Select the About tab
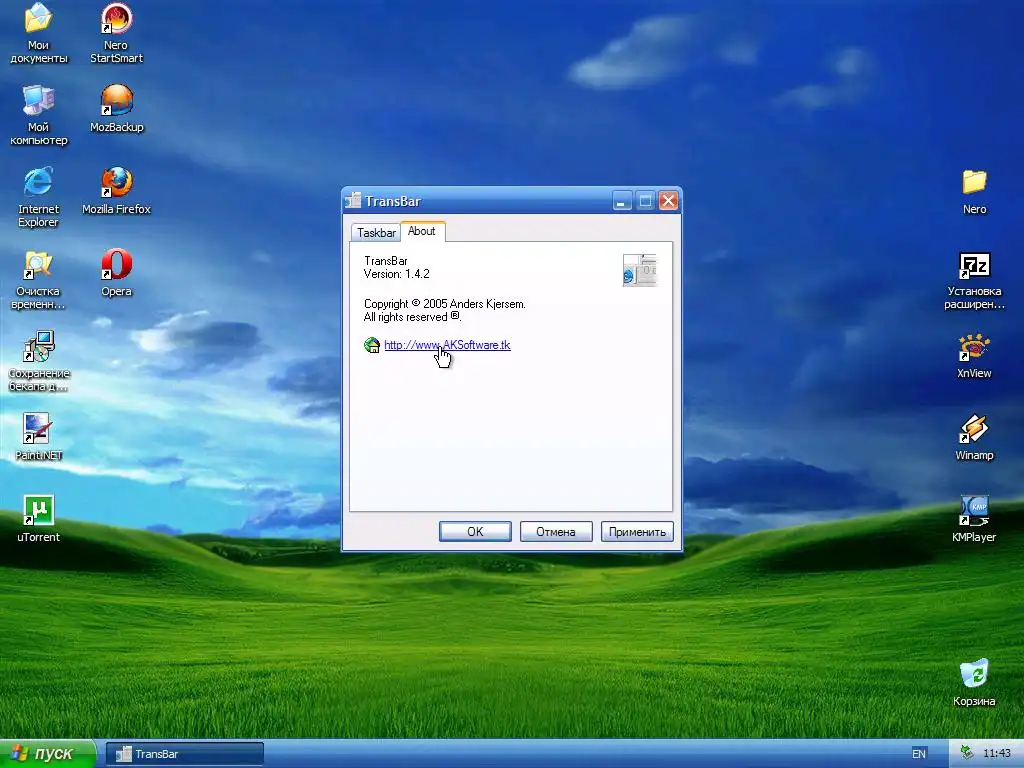 point(422,231)
